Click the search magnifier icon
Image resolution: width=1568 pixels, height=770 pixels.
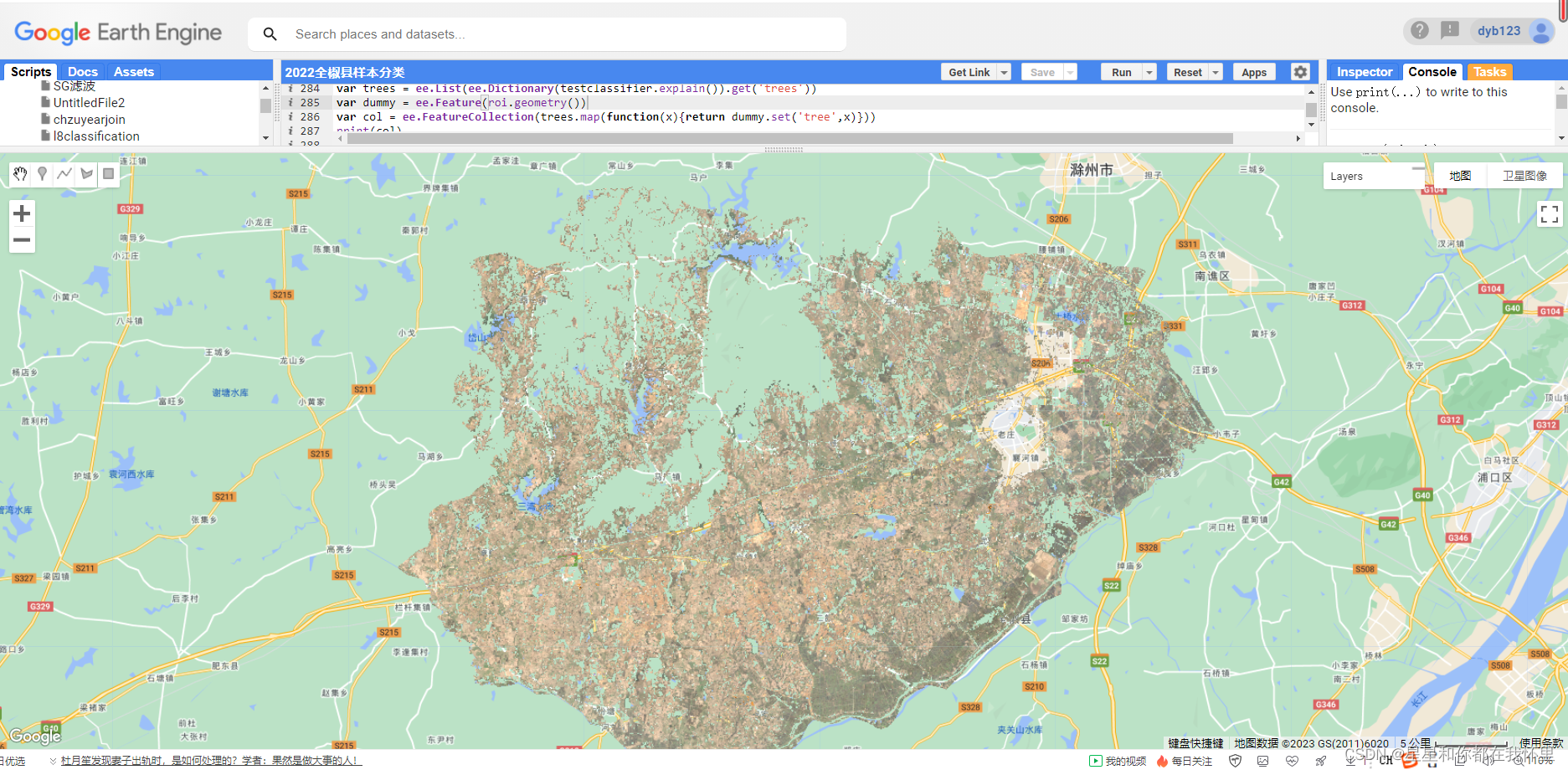coord(270,34)
